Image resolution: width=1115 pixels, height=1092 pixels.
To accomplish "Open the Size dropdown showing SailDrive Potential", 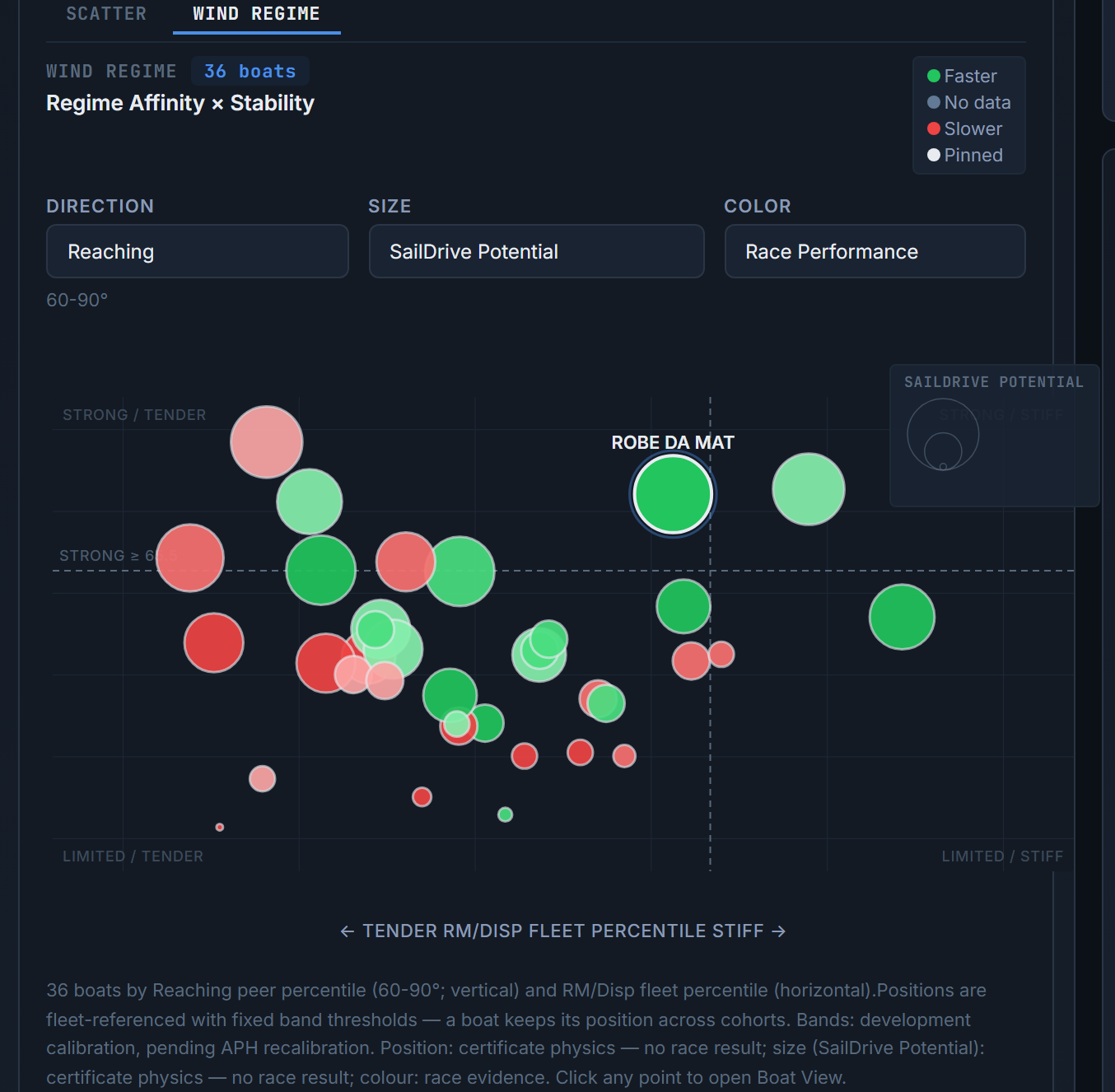I will [x=536, y=251].
